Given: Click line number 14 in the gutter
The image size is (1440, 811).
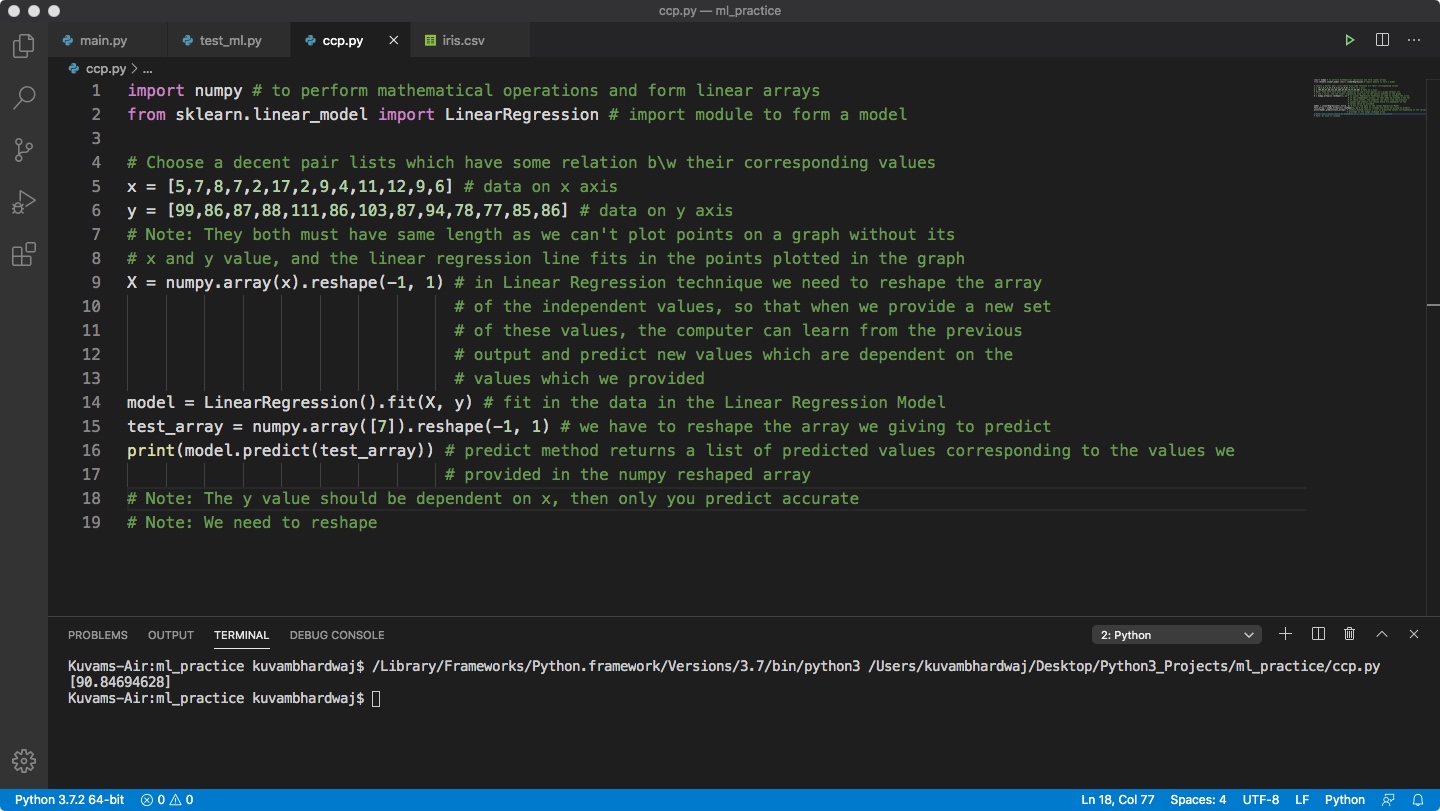Looking at the screenshot, I should (91, 402).
